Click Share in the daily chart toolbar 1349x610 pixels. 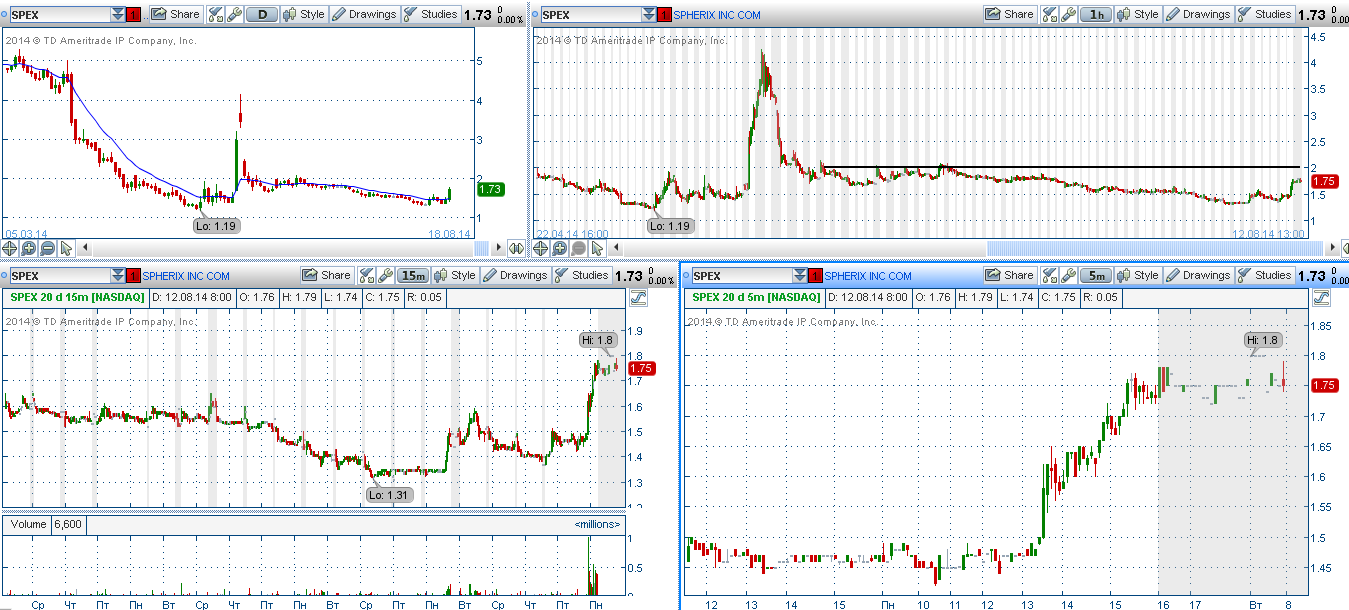click(x=176, y=15)
